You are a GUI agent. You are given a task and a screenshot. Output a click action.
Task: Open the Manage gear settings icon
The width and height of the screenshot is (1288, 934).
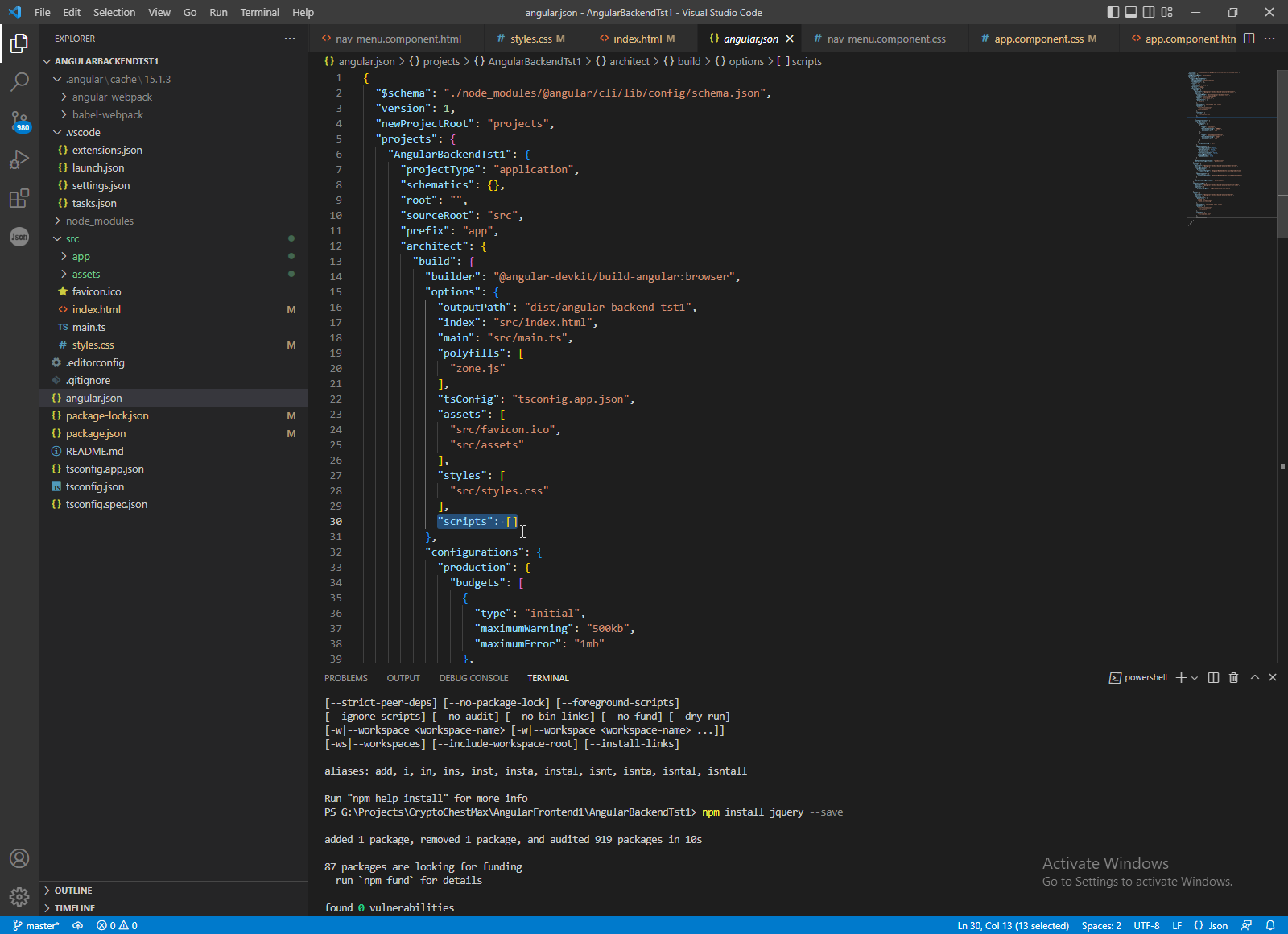(x=19, y=896)
